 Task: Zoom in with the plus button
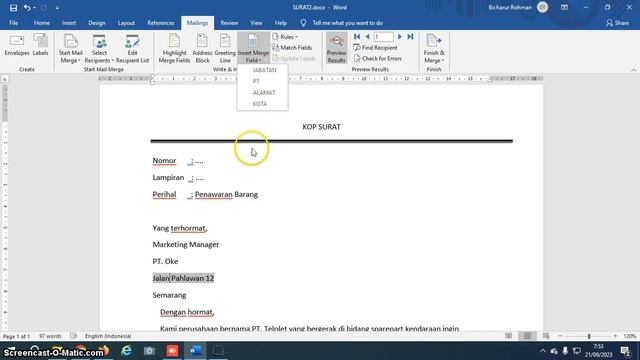point(615,336)
